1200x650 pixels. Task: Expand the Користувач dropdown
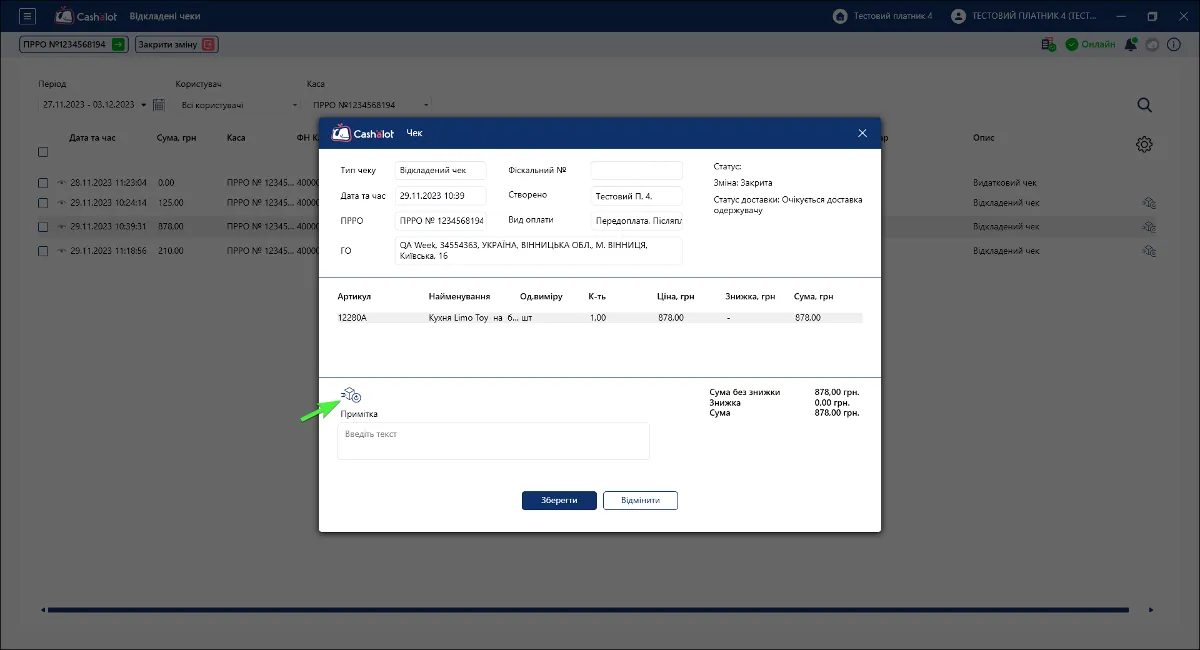[238, 104]
